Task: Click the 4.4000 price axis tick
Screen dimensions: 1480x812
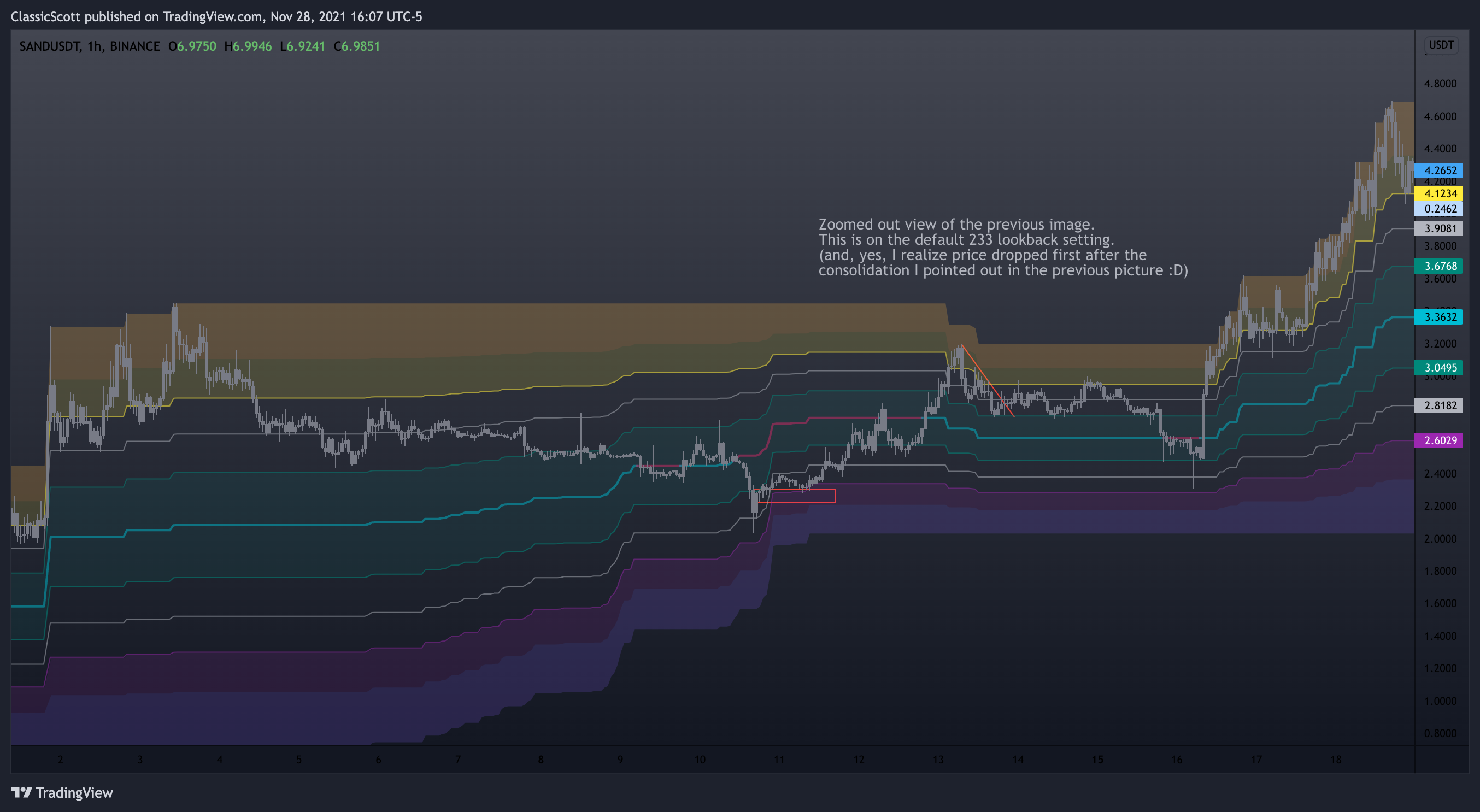Action: (x=1440, y=148)
